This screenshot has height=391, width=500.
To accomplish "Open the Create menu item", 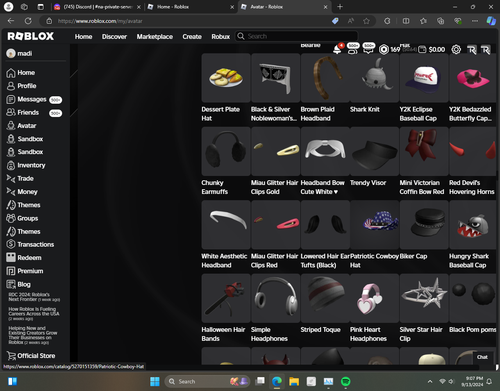I will 192,37.
